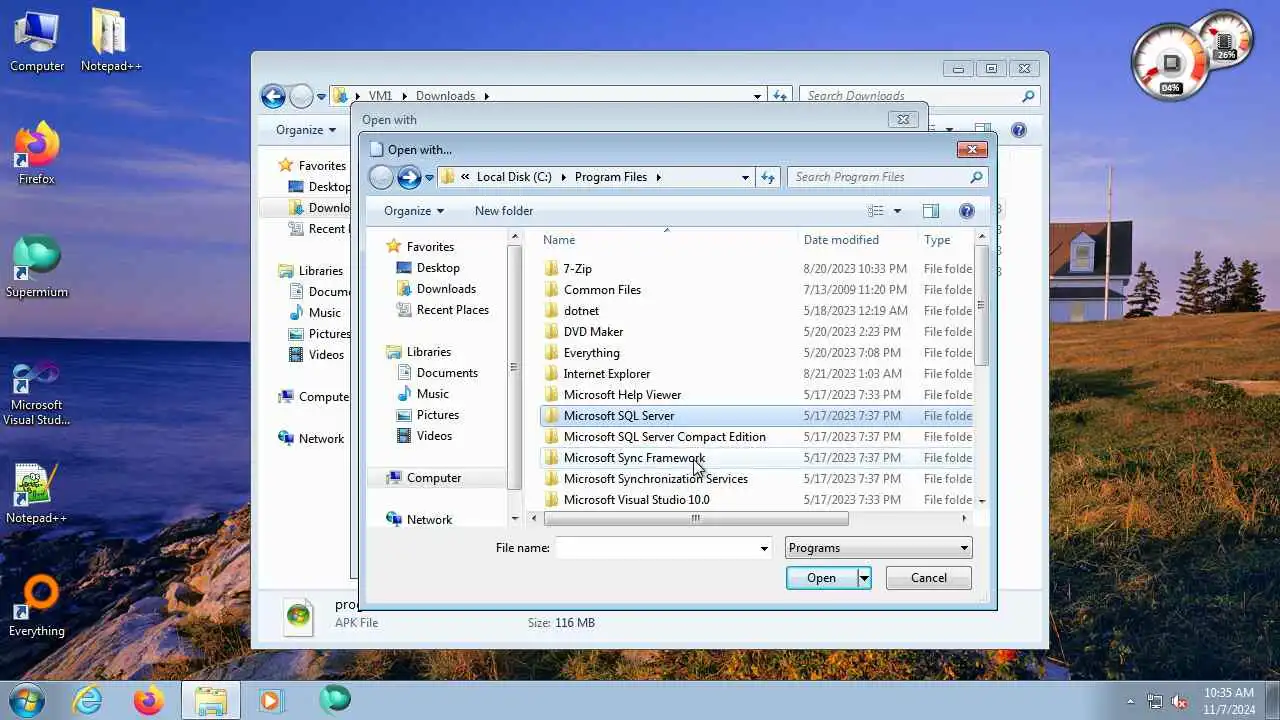Open Firefox from taskbar

coord(149,700)
